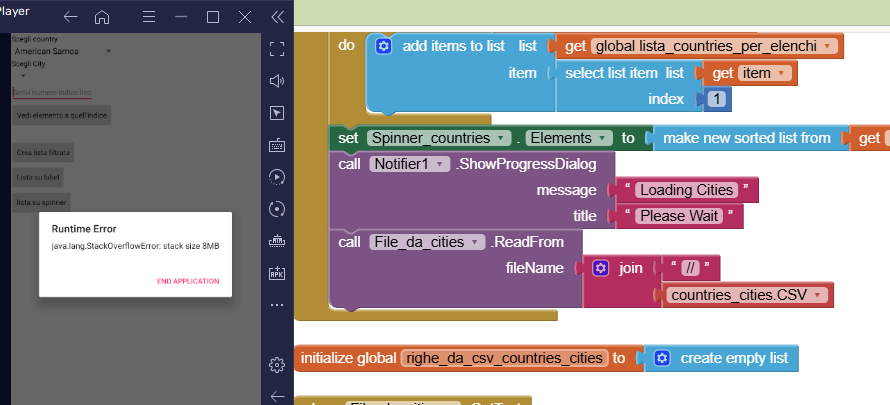This screenshot has width=890, height=405.
Task: Click the add items to list mutator gear
Action: 382,46
